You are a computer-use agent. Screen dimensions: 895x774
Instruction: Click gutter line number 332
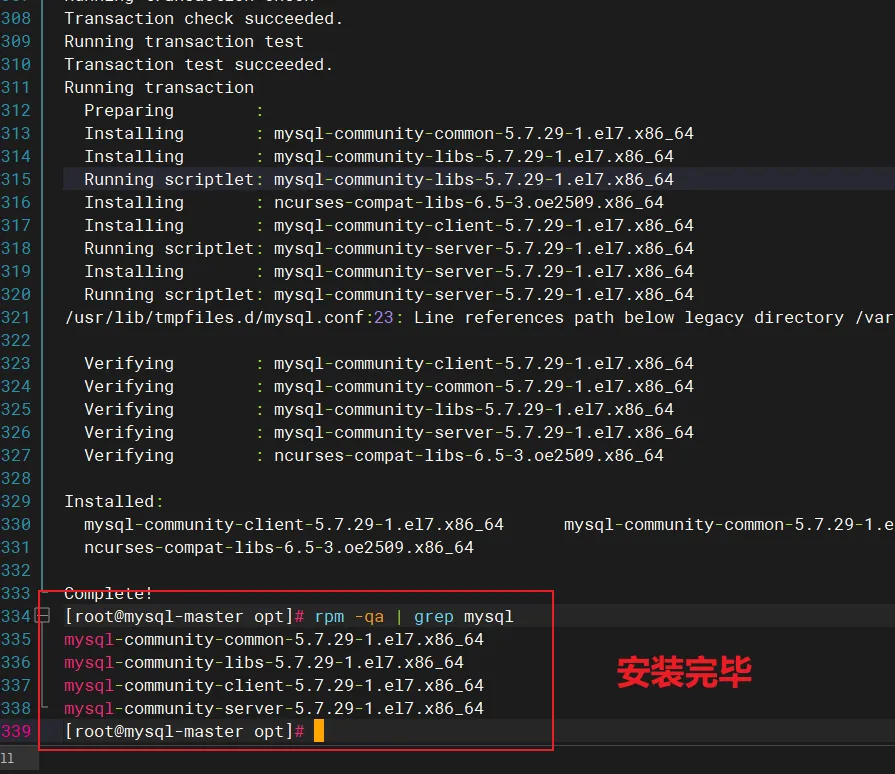coord(16,570)
